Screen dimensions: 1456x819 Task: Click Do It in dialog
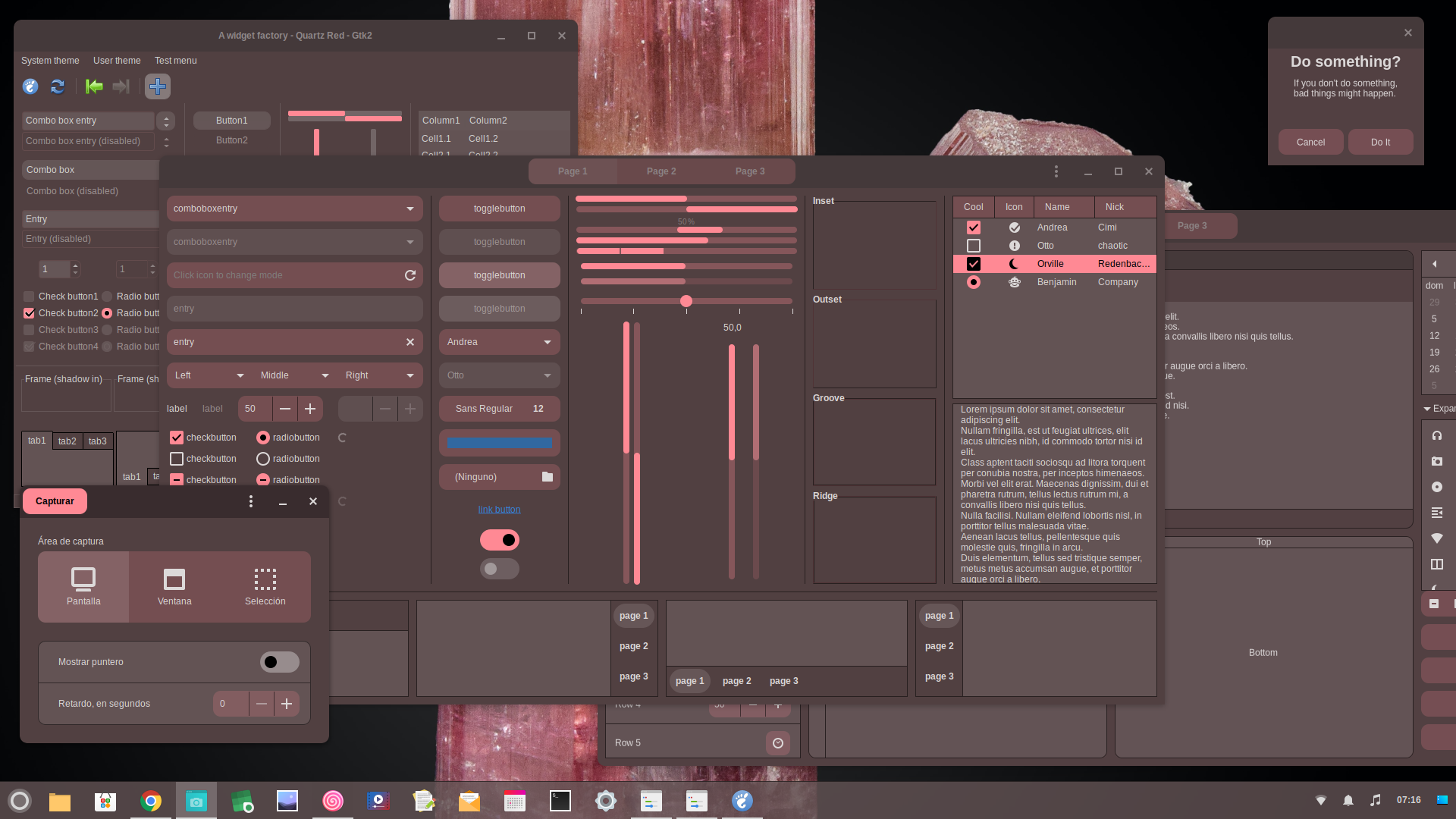[1381, 143]
